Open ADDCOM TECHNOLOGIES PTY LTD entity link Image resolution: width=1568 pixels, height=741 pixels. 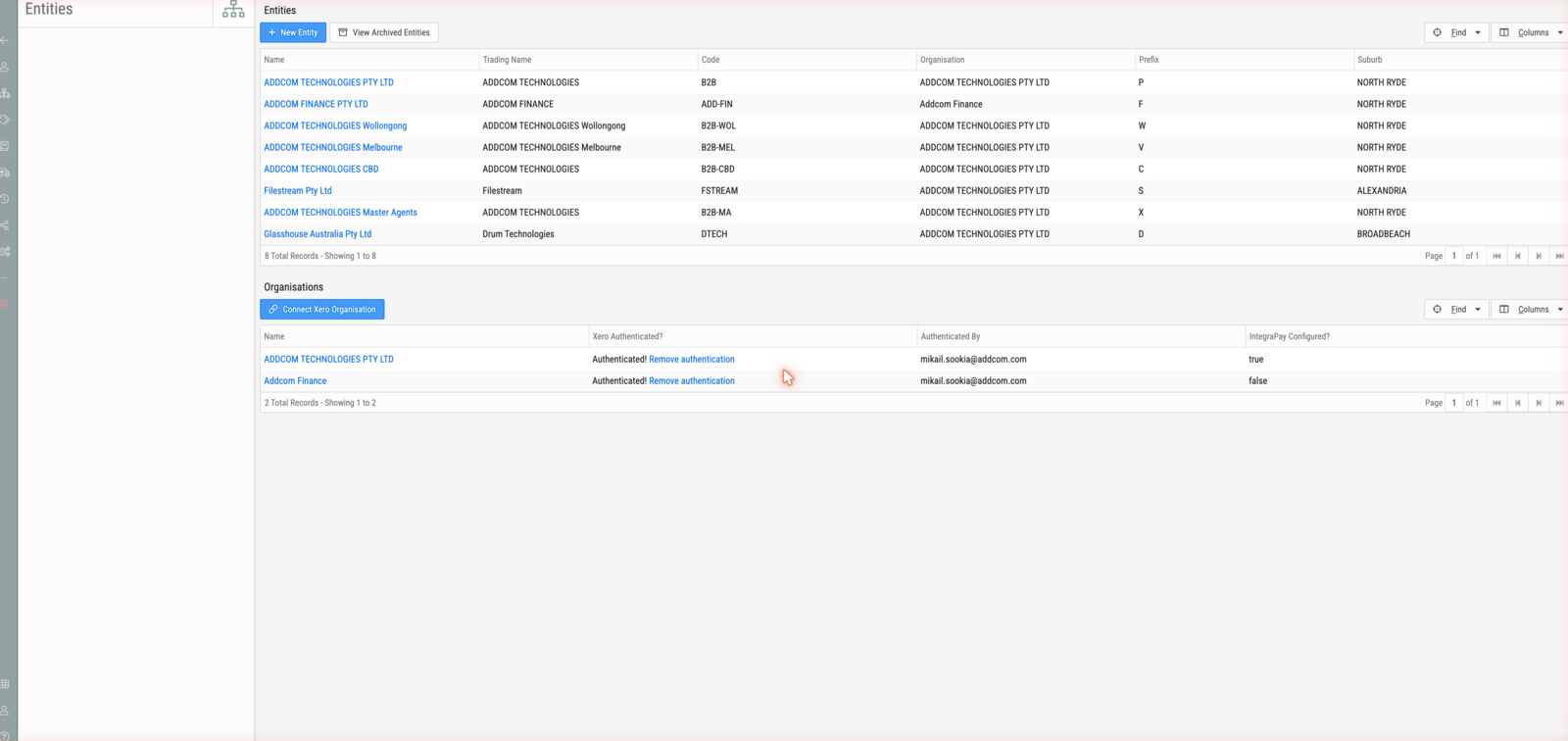click(x=328, y=82)
